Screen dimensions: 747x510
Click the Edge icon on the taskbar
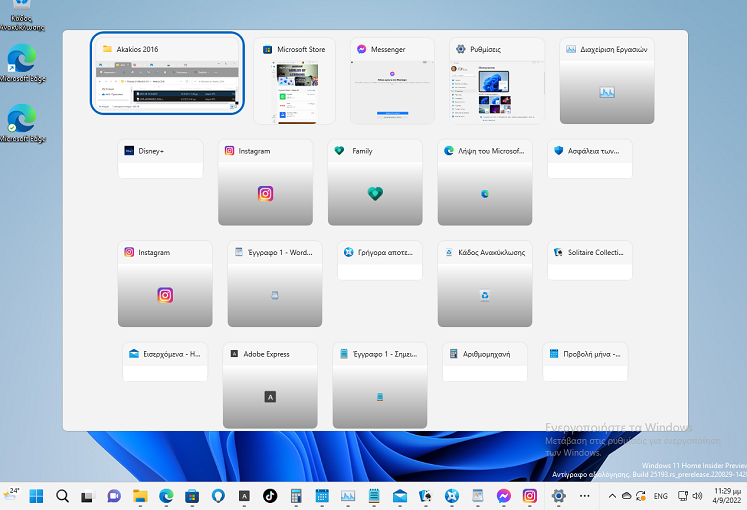pyautogui.click(x=166, y=496)
